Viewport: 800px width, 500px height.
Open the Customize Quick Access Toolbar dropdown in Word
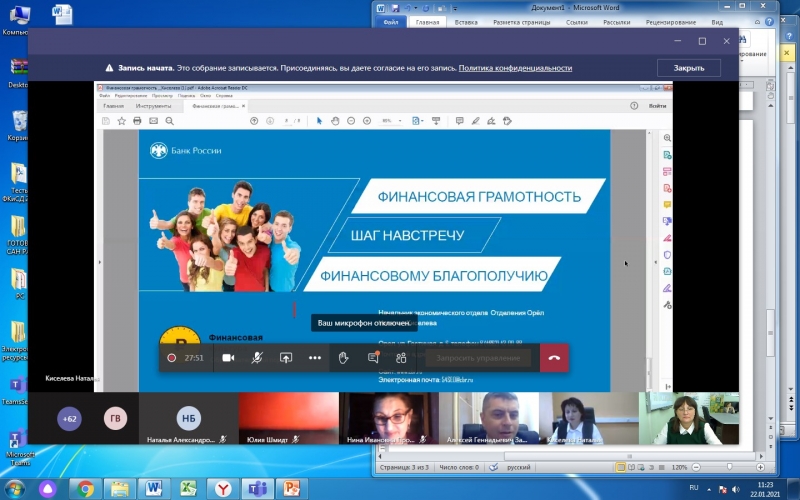[x=455, y=8]
